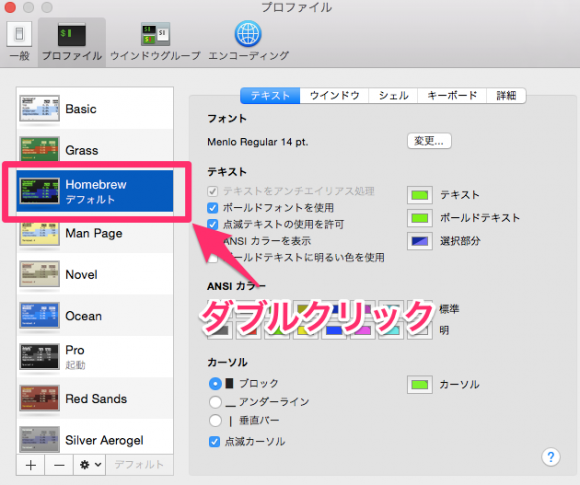The width and height of the screenshot is (580, 485).
Task: Open the 詳細 tab
Action: coord(506,96)
